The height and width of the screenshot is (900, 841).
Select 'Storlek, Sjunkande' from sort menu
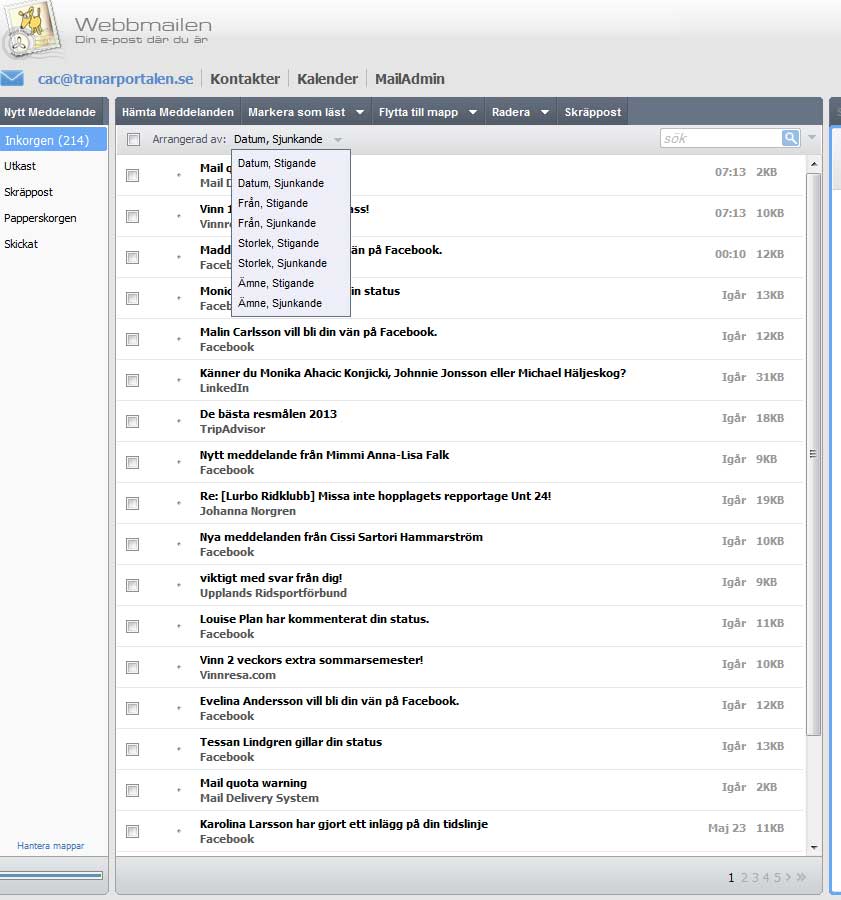[282, 263]
